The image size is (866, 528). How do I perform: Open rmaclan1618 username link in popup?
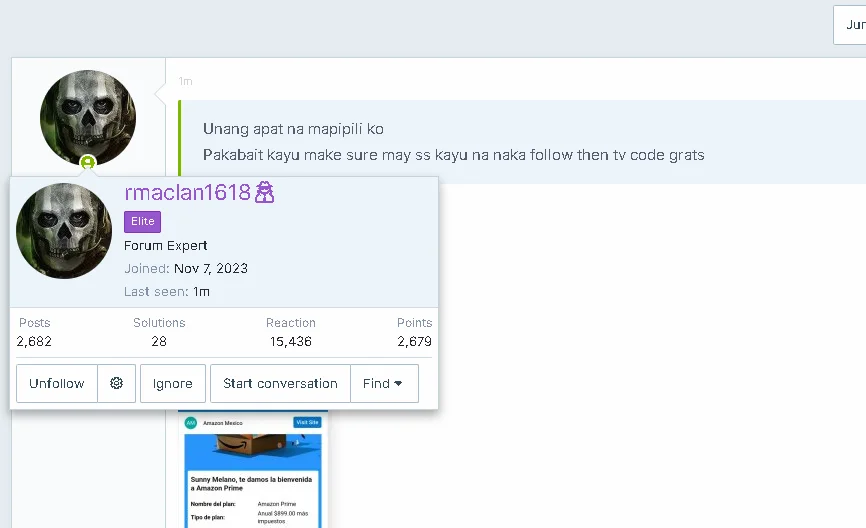point(188,192)
